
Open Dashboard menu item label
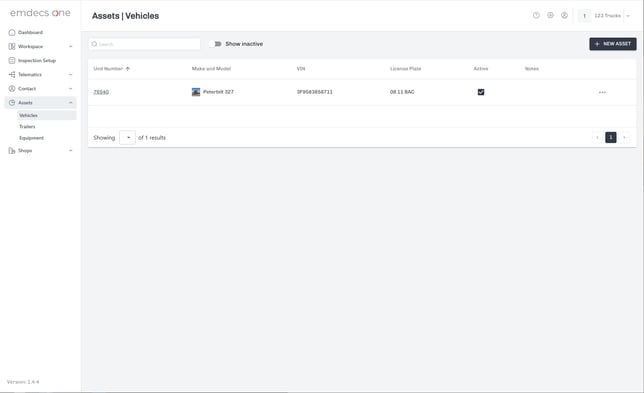tap(30, 32)
